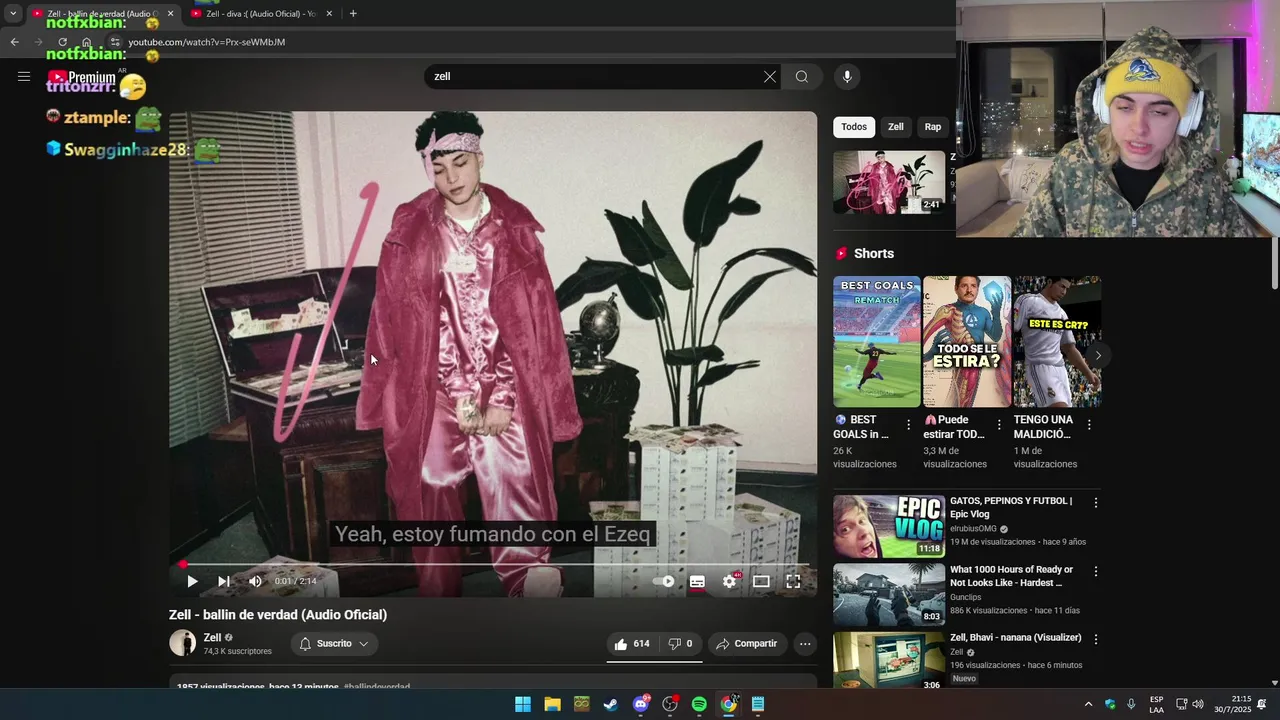This screenshot has height=720, width=1280.
Task: Open the tab search dropdown arrow
Action: coord(13,14)
